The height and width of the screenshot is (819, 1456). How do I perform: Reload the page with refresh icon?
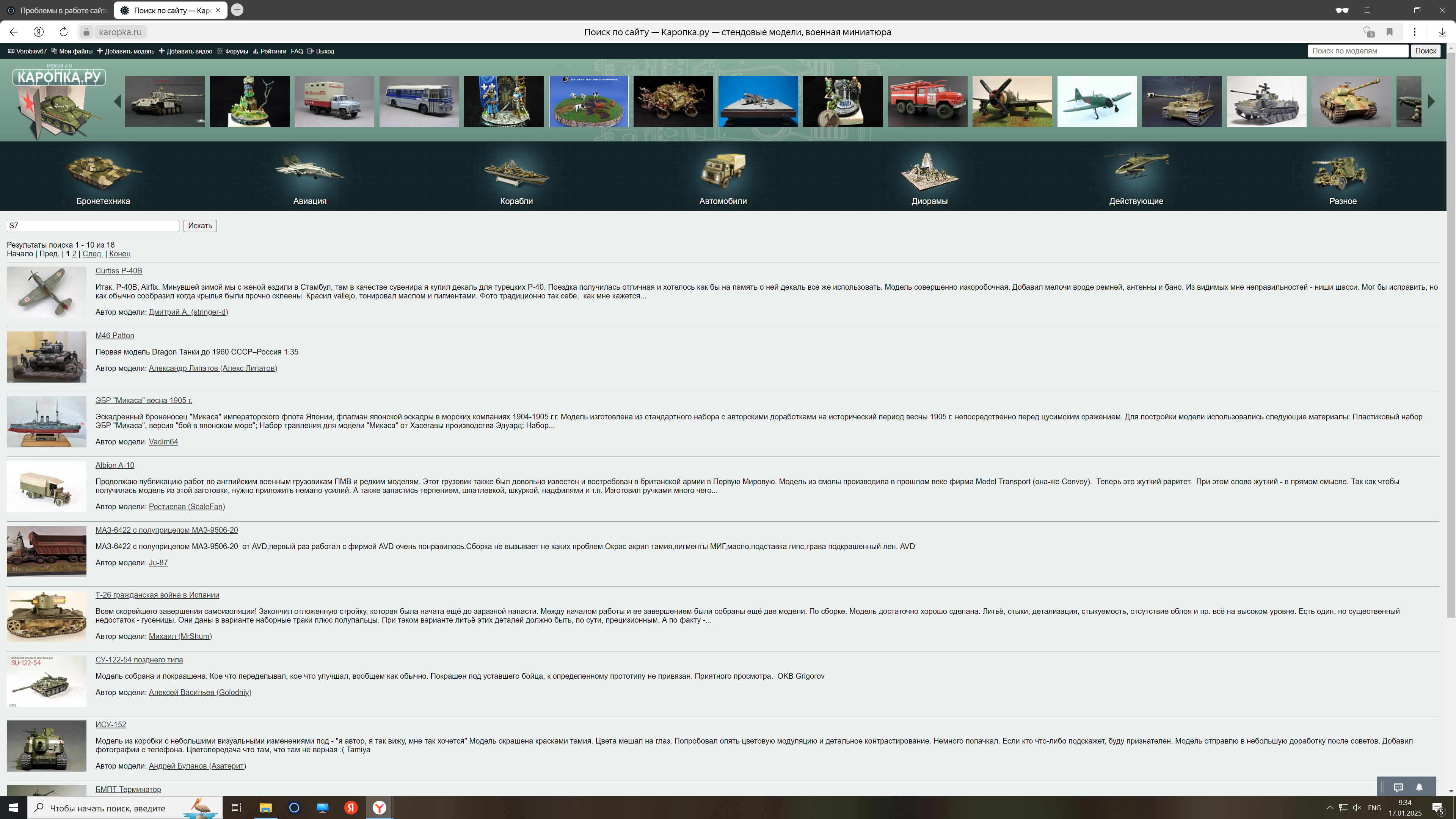click(x=63, y=32)
